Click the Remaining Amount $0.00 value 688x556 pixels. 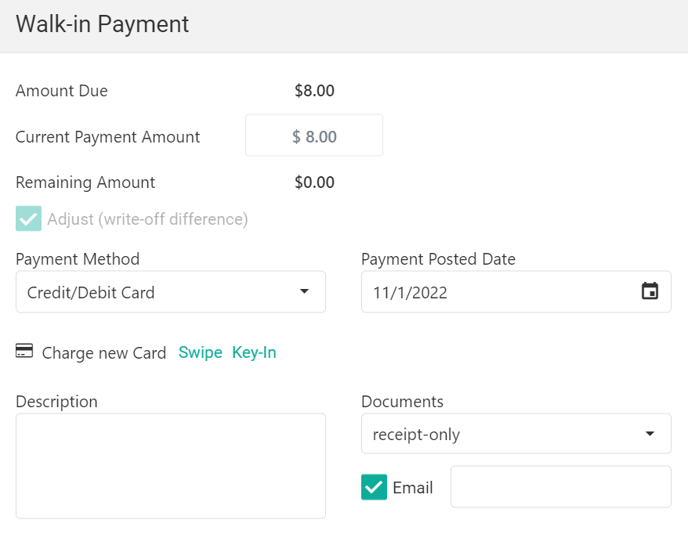[314, 182]
